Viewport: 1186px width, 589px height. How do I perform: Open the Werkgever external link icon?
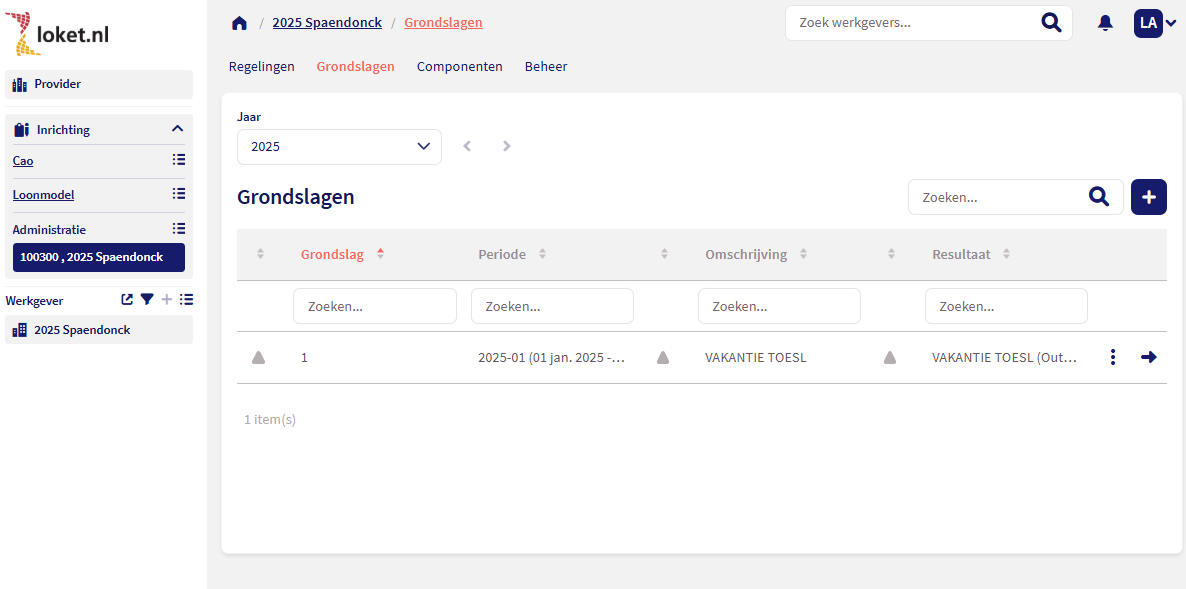(x=127, y=299)
